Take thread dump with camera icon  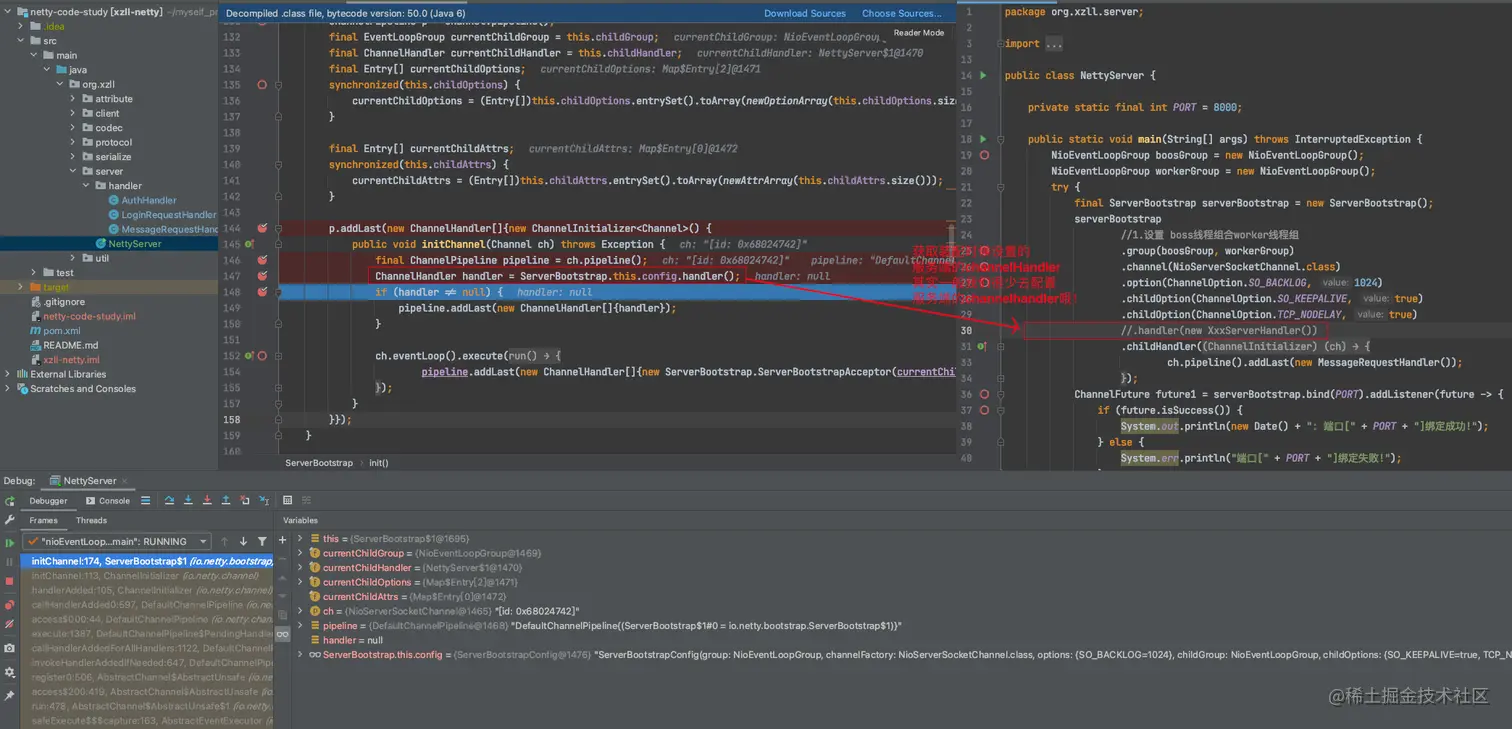click(9, 648)
